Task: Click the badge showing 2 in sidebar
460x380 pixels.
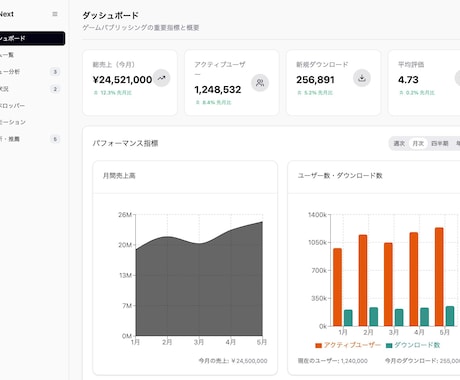Action: pos(55,89)
